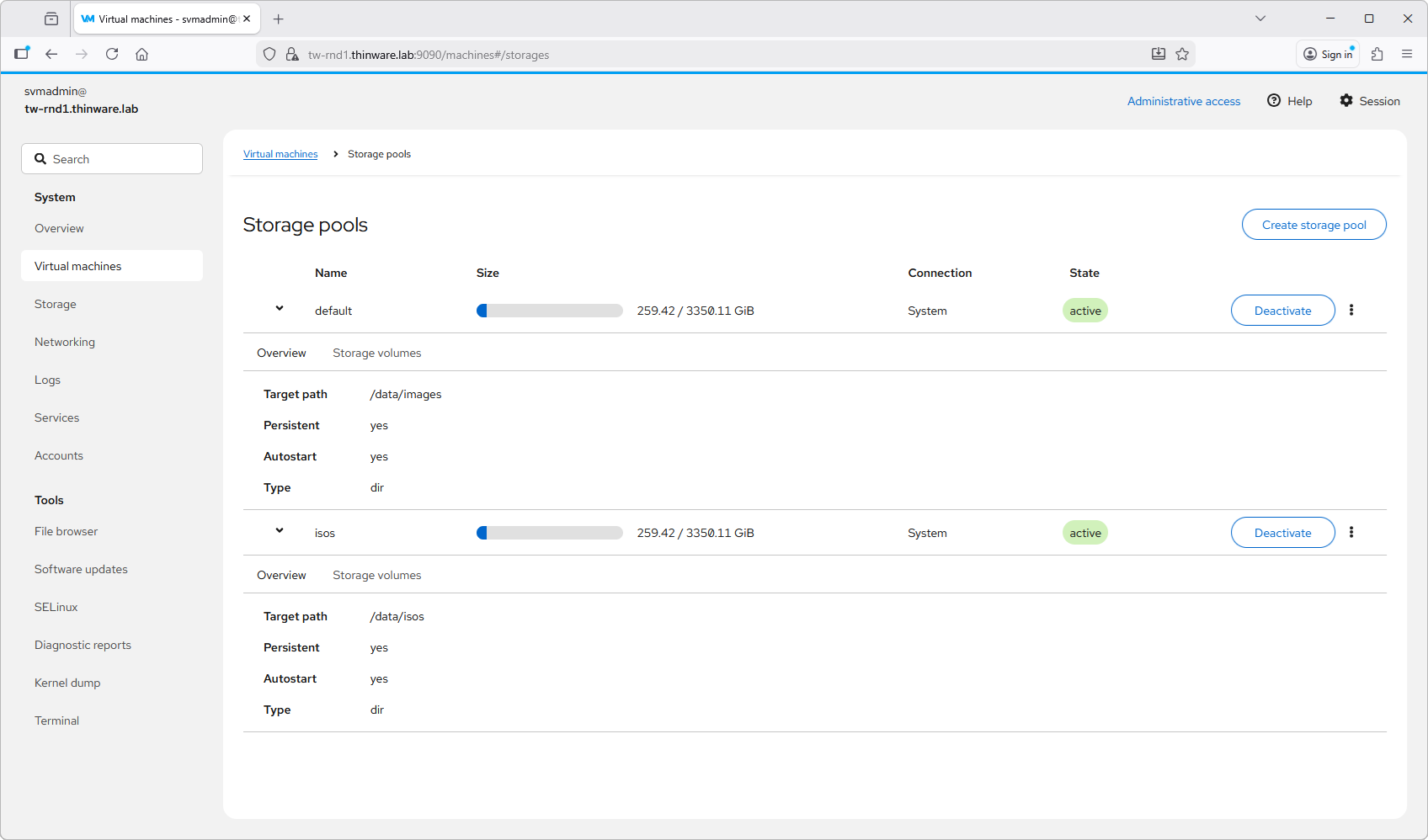Click default pool usage progress bar
Viewport: 1428px width, 840px height.
coord(549,311)
